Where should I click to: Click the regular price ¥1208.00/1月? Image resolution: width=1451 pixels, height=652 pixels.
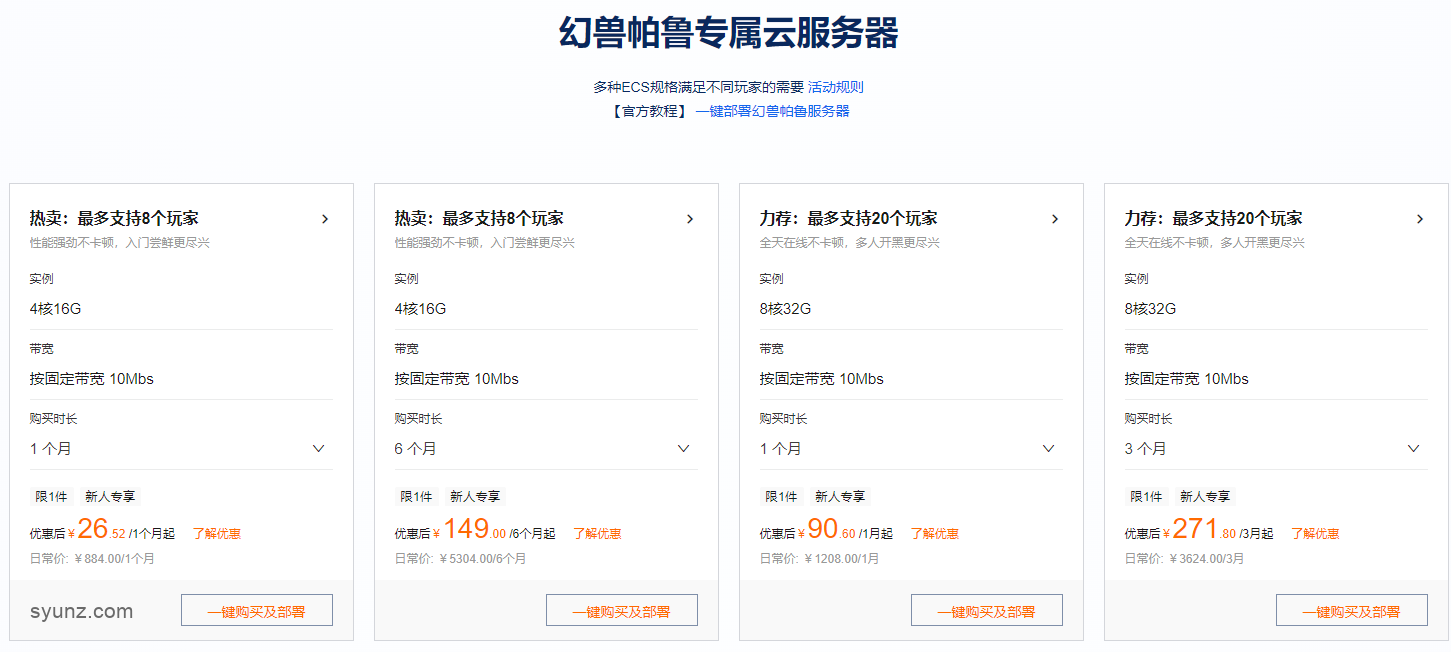coord(842,559)
